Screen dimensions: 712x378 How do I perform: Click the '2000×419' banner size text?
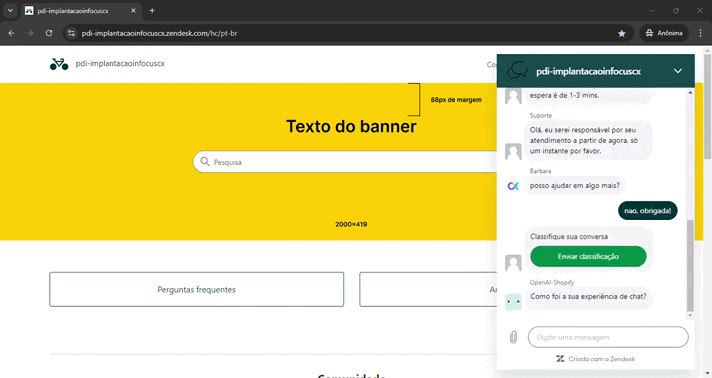[x=351, y=224]
